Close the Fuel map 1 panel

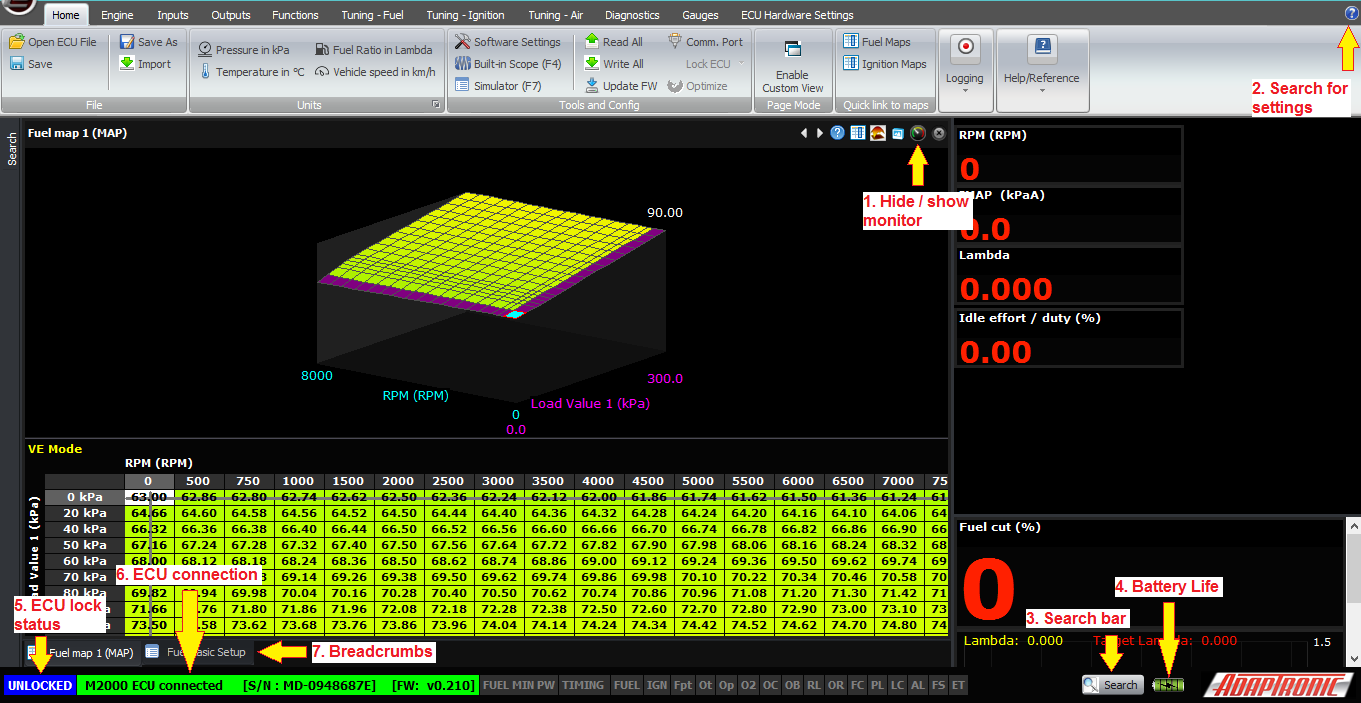[x=939, y=133]
